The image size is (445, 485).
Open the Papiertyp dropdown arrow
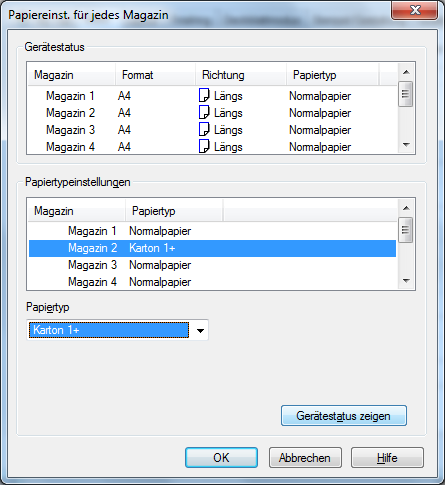click(200, 330)
